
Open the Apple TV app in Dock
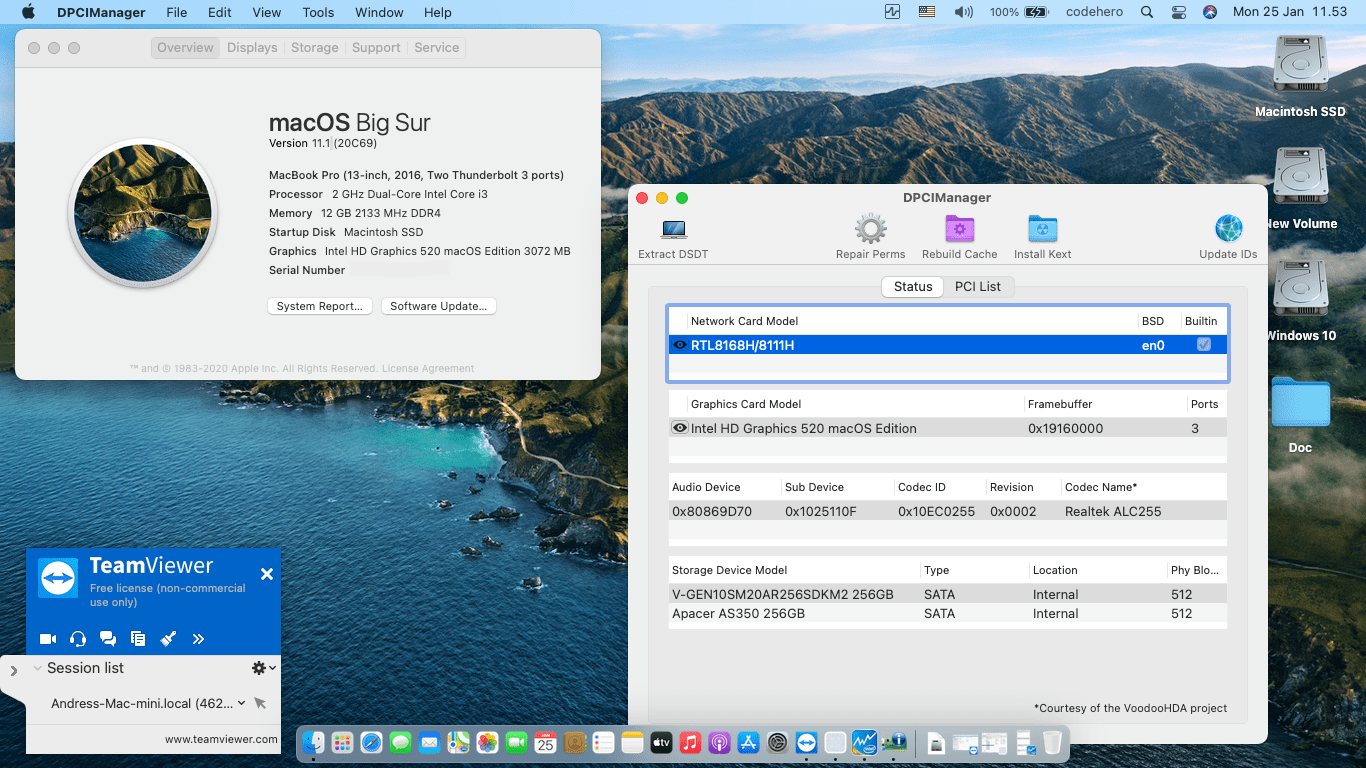(x=661, y=742)
